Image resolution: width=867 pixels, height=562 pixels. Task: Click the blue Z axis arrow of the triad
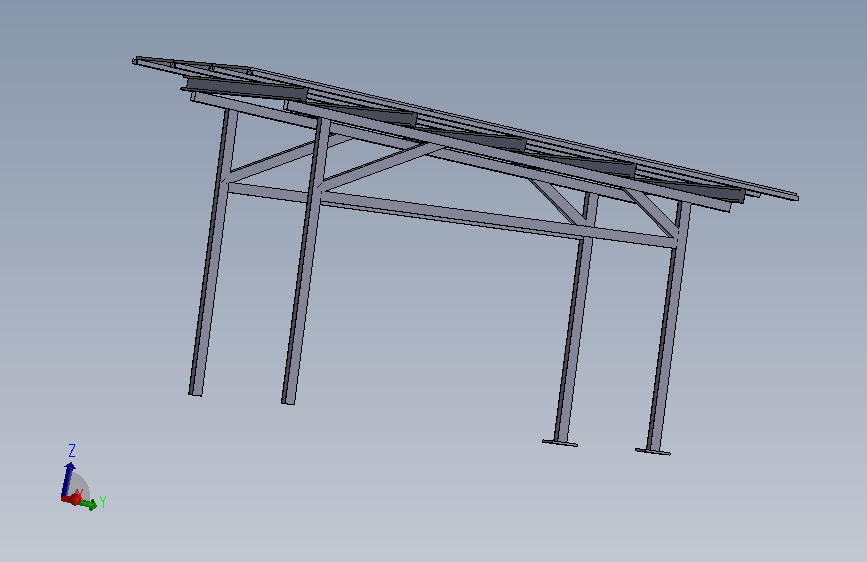[67, 479]
